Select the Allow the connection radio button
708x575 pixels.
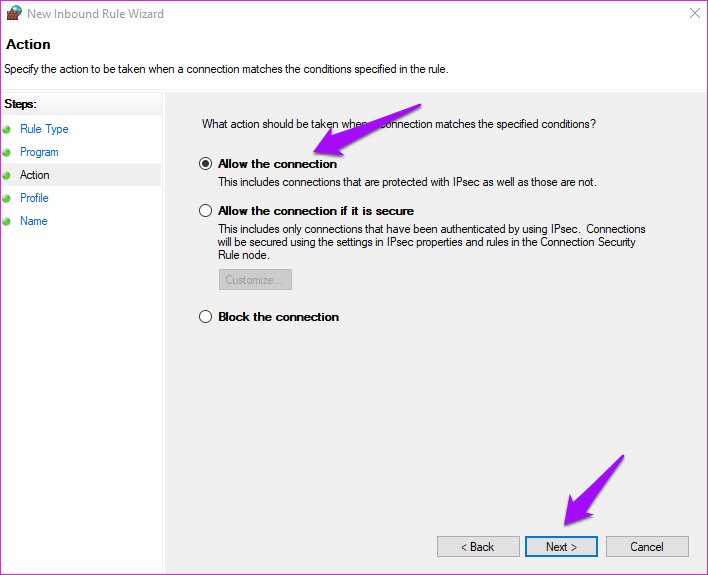click(x=205, y=164)
